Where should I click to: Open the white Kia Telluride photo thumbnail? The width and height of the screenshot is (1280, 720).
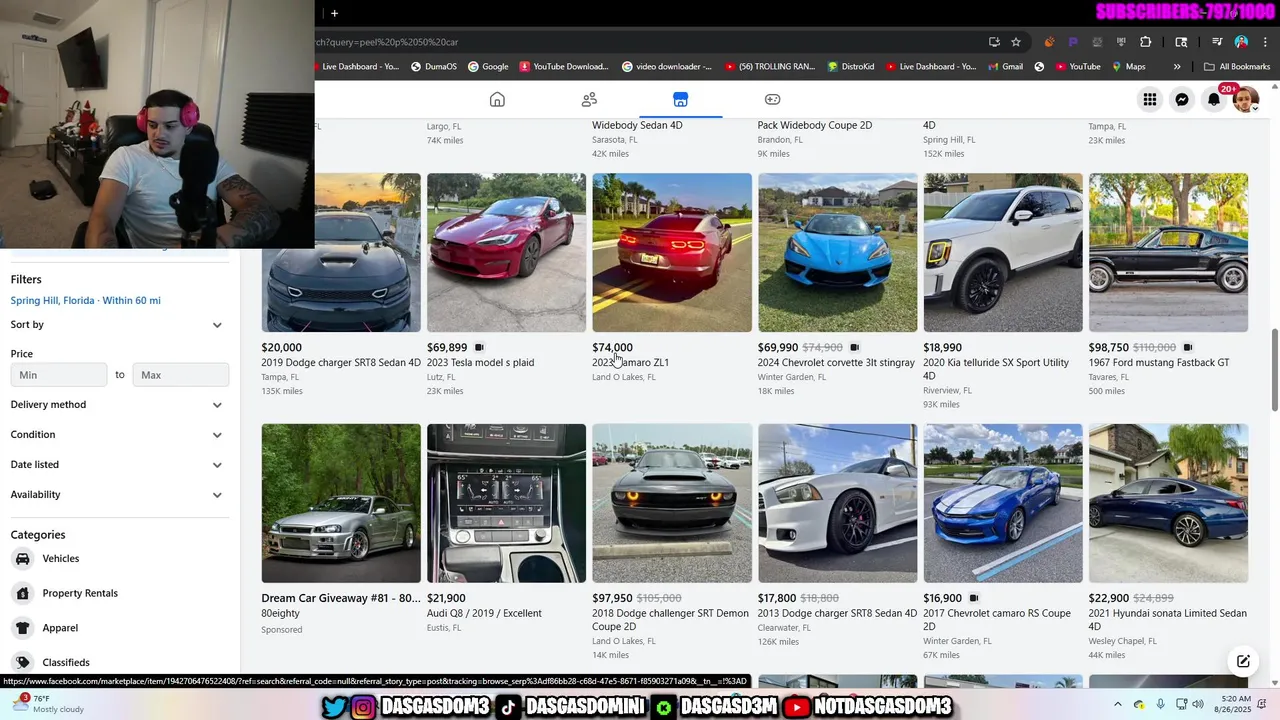coord(1003,252)
